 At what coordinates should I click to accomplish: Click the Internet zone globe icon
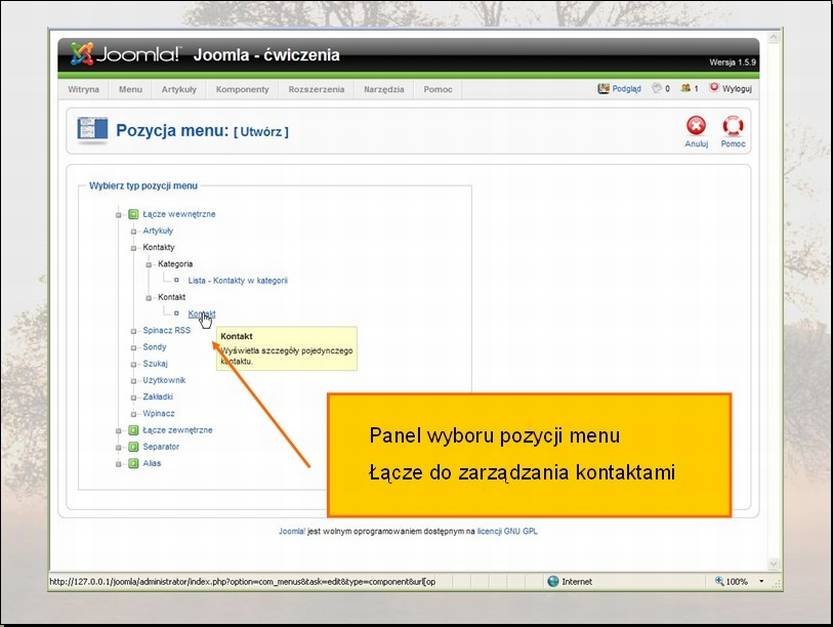[553, 581]
